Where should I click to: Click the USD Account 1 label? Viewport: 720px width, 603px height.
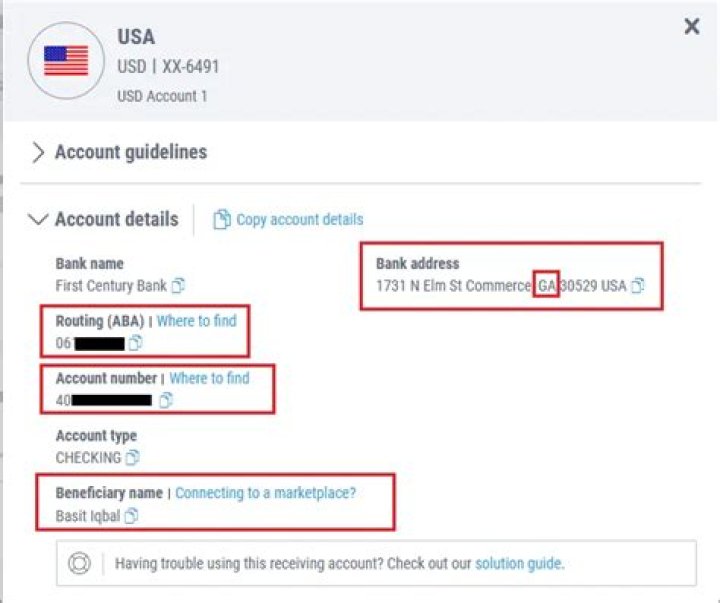160,97
